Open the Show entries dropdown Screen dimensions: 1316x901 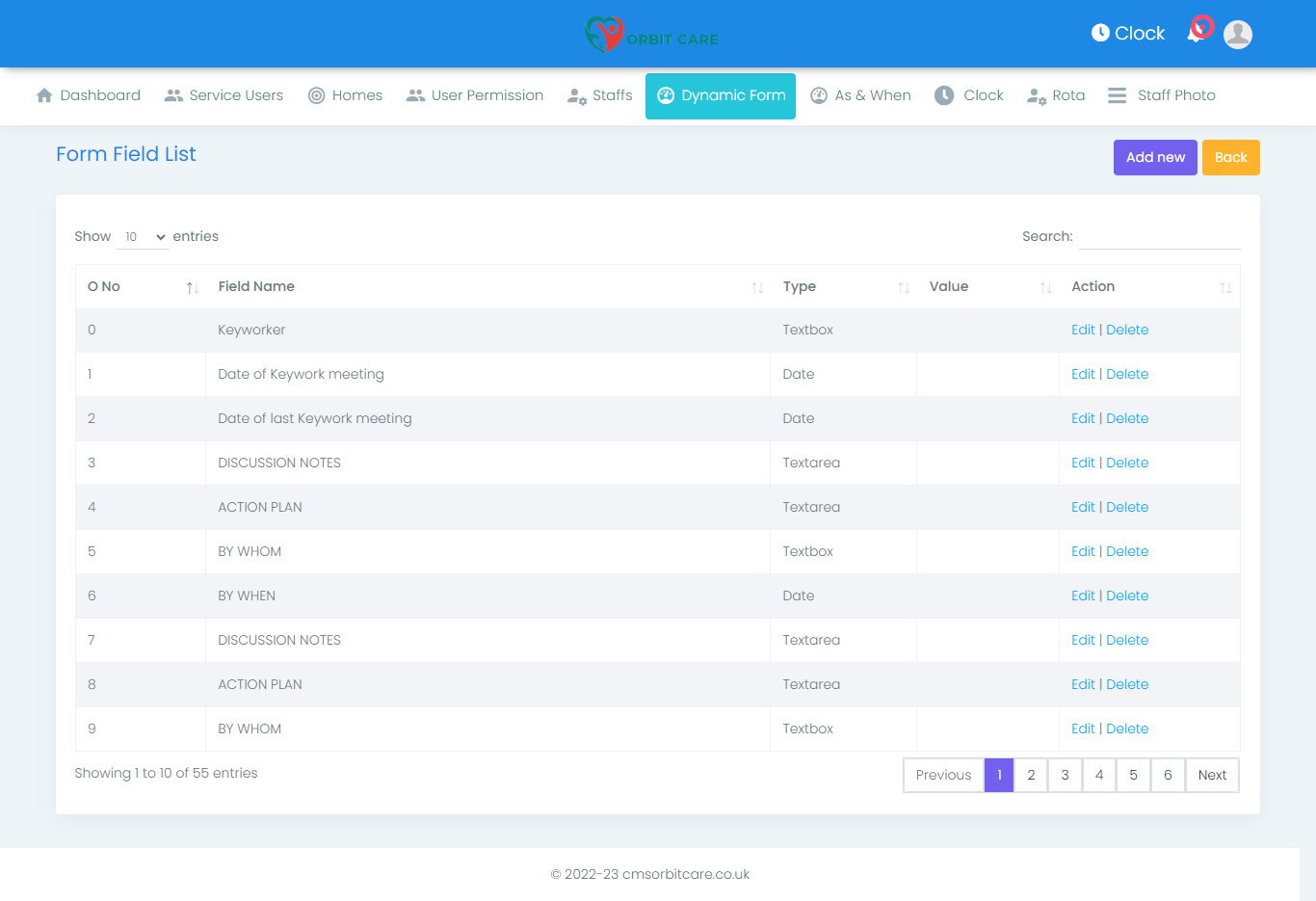(x=142, y=236)
